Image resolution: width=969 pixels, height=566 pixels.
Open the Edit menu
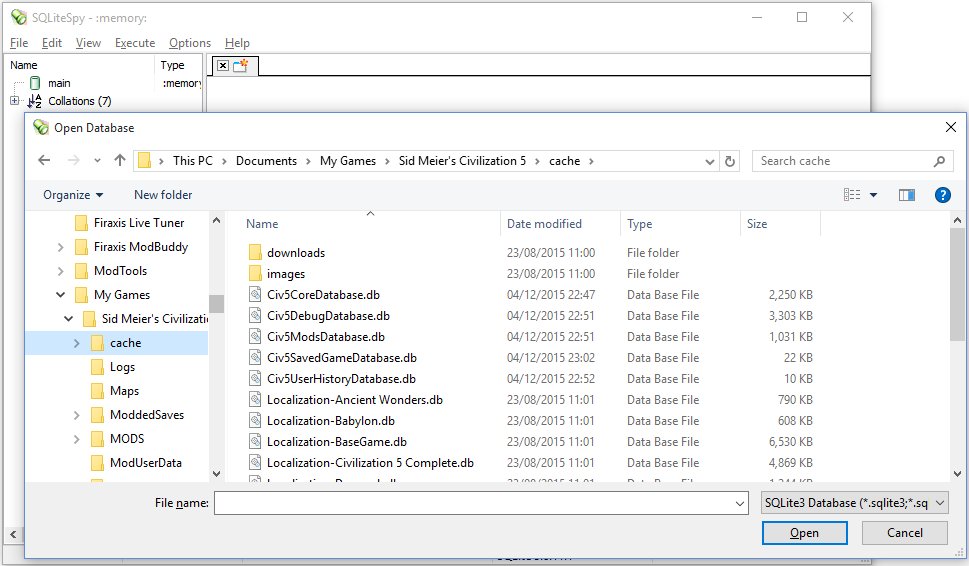(52, 43)
